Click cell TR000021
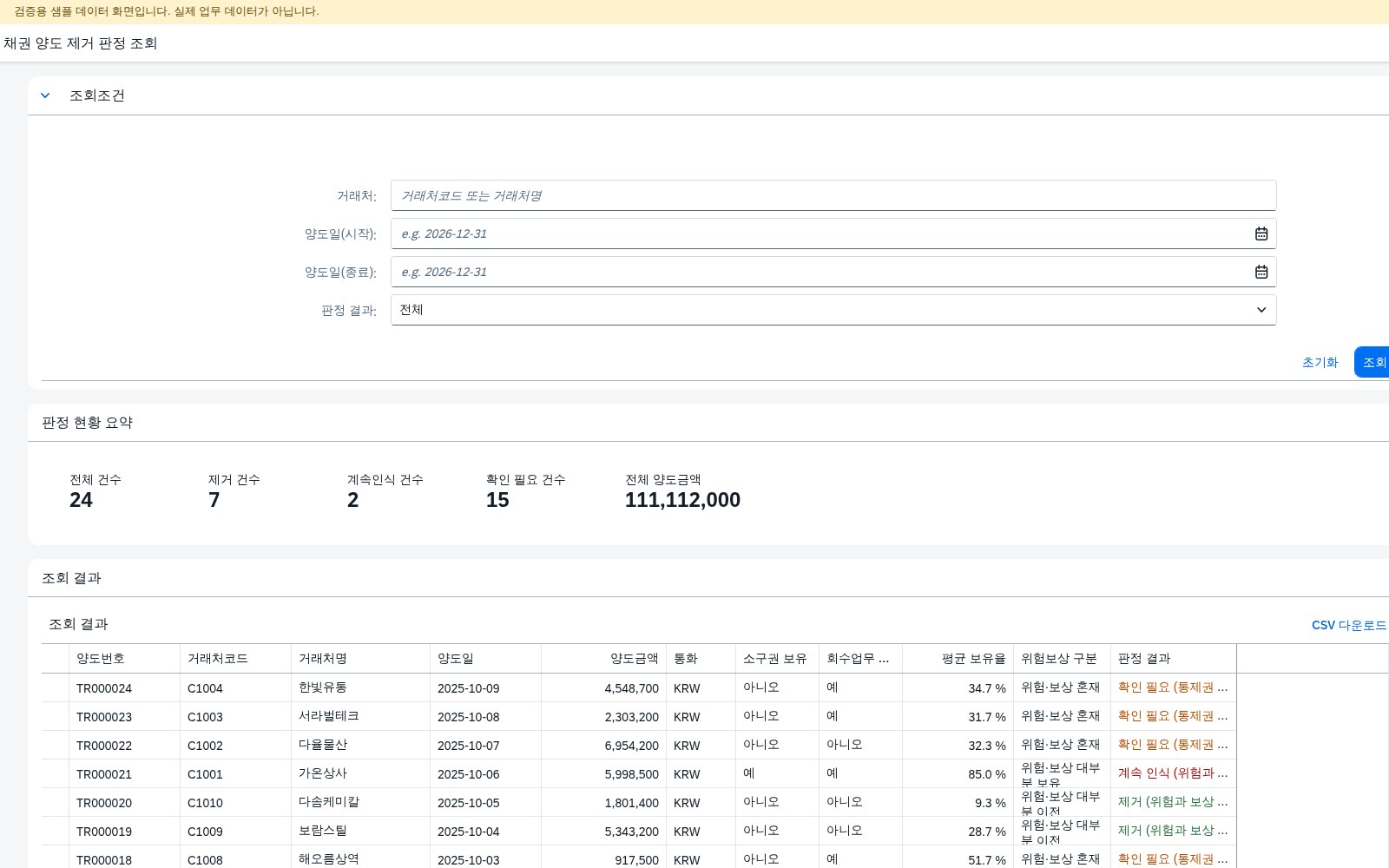1389x868 pixels. pos(104,774)
